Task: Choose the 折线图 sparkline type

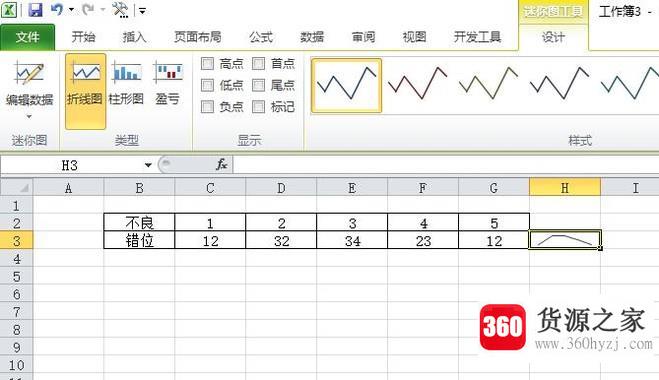Action: [85, 91]
